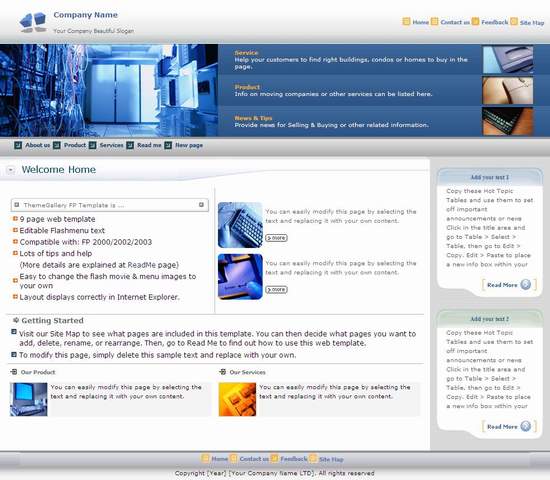Open the Services menu item
Screen dimensions: 550x480
[111, 145]
